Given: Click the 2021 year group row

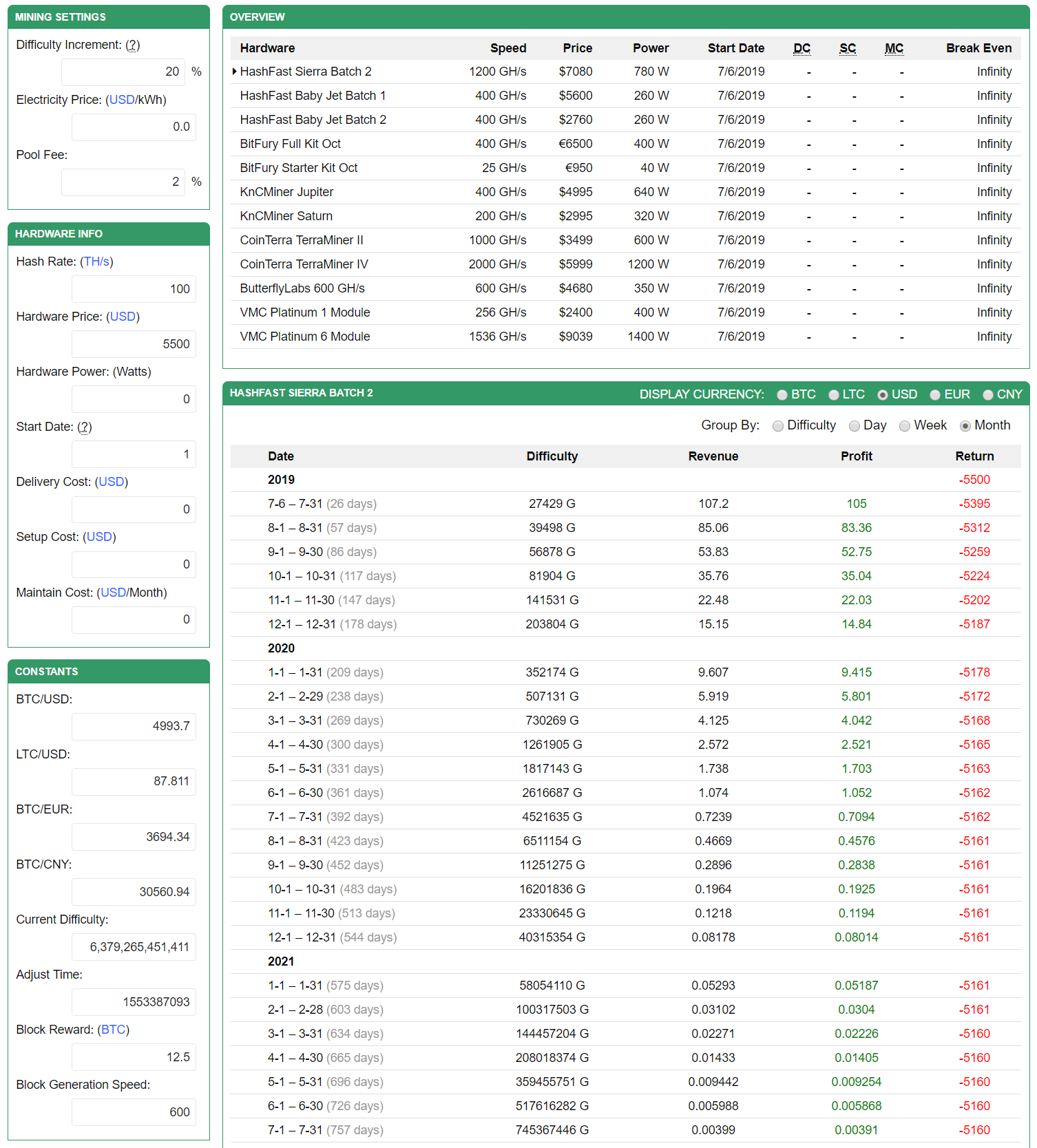Looking at the screenshot, I should pyautogui.click(x=626, y=961).
